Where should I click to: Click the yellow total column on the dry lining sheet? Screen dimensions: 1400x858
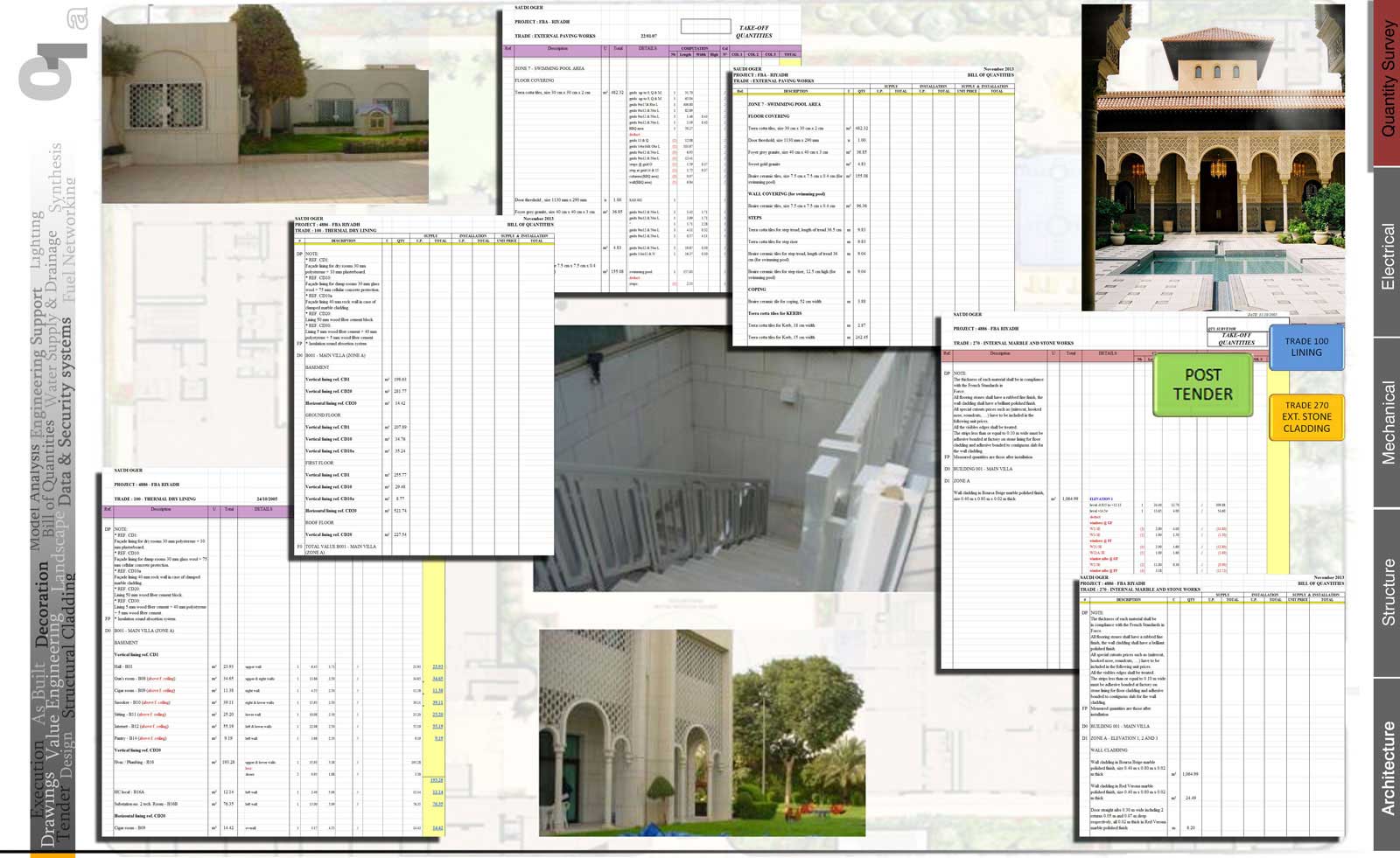(x=435, y=700)
